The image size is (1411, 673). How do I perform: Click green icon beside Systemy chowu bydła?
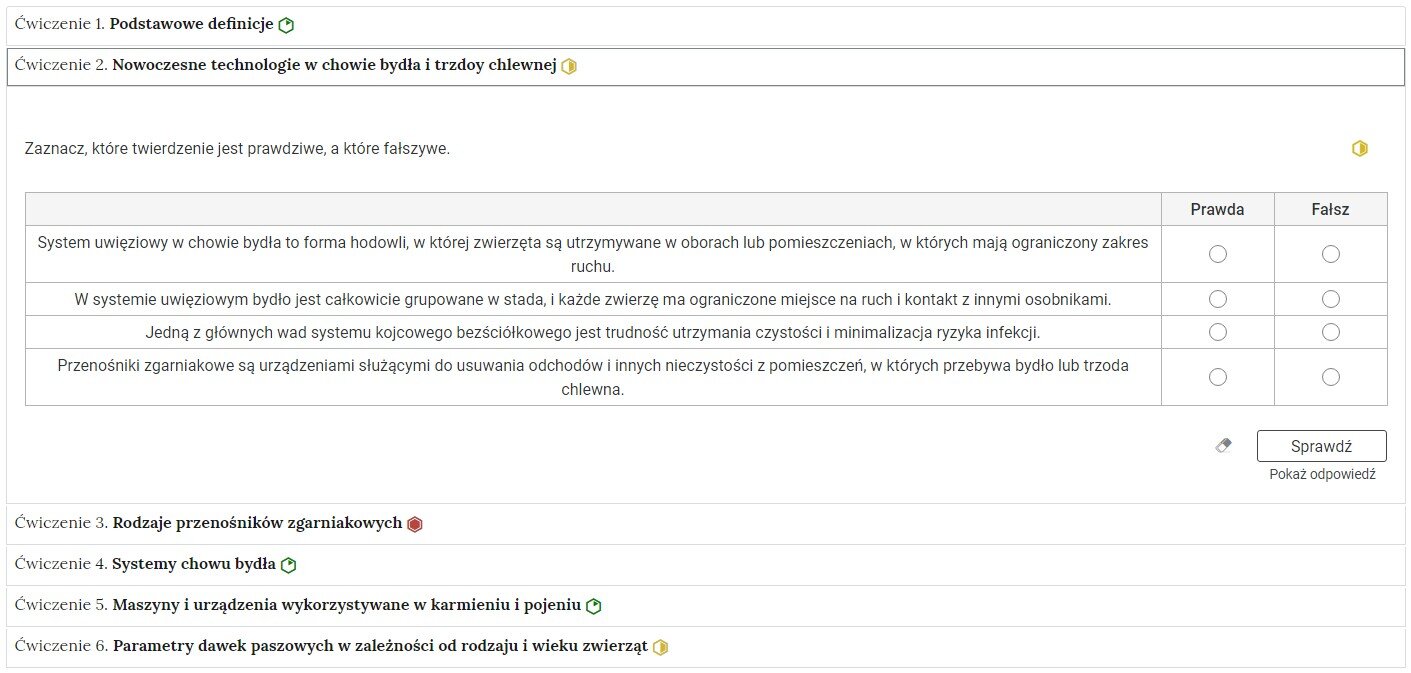coord(289,565)
